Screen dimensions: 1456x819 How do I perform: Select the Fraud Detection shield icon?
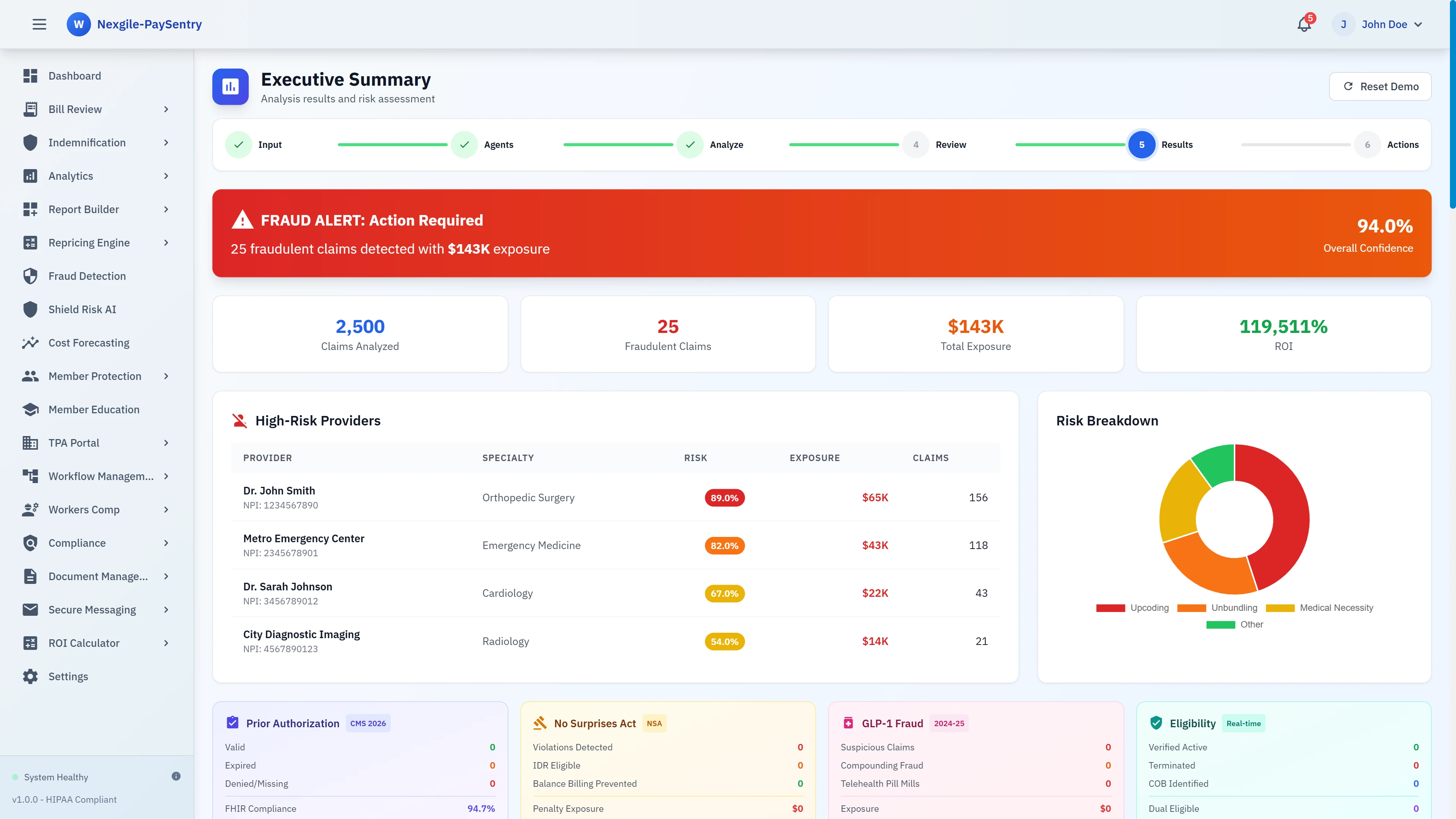[30, 276]
